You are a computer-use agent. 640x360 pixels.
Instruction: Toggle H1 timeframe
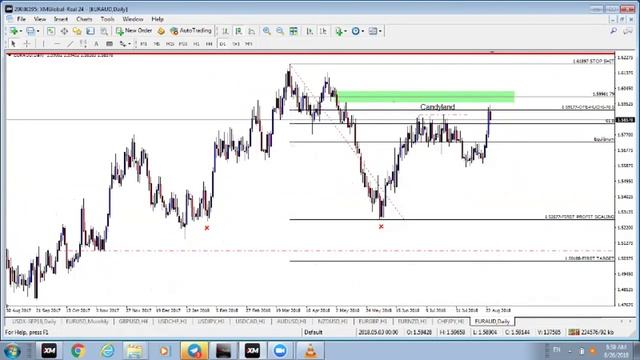click(196, 44)
